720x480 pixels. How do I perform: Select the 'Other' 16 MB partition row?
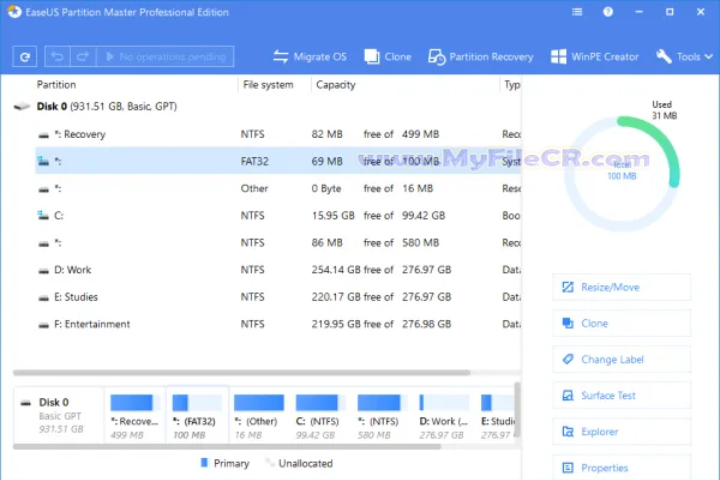pyautogui.click(x=278, y=188)
